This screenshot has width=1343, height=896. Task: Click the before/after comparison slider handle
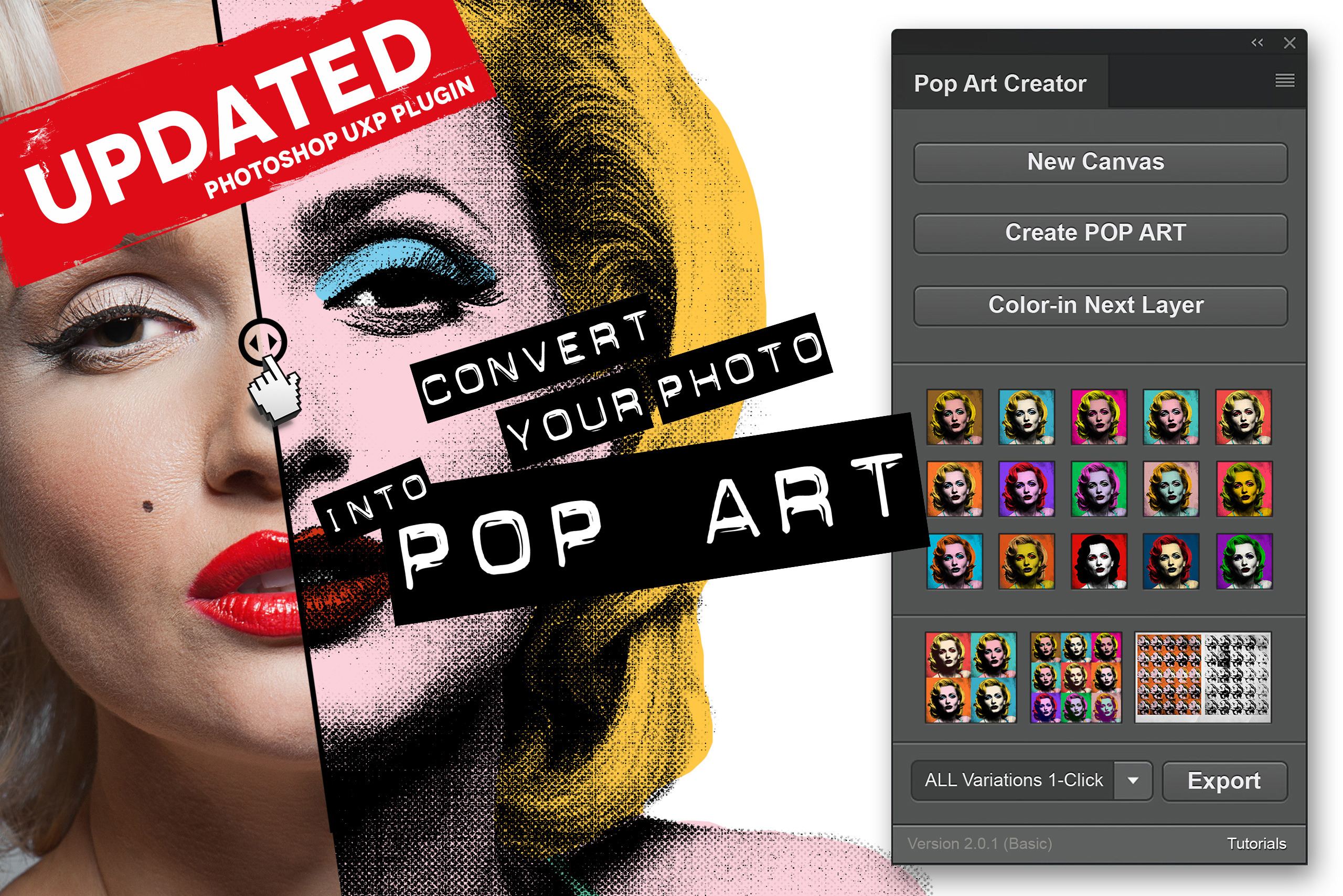(262, 342)
